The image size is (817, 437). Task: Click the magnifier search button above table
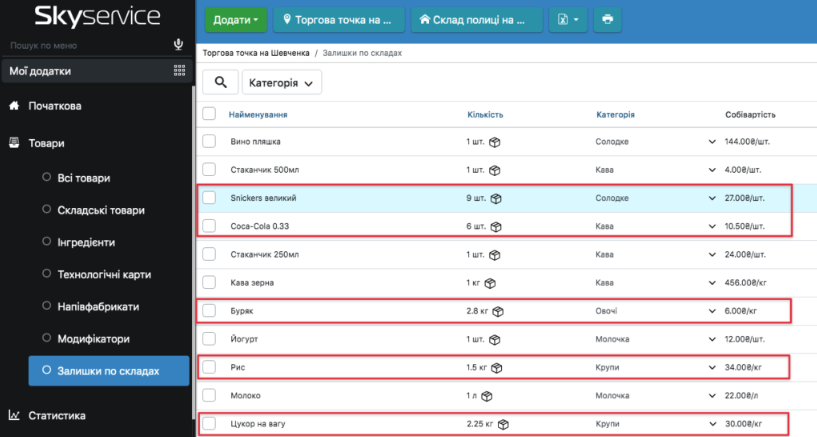221,83
